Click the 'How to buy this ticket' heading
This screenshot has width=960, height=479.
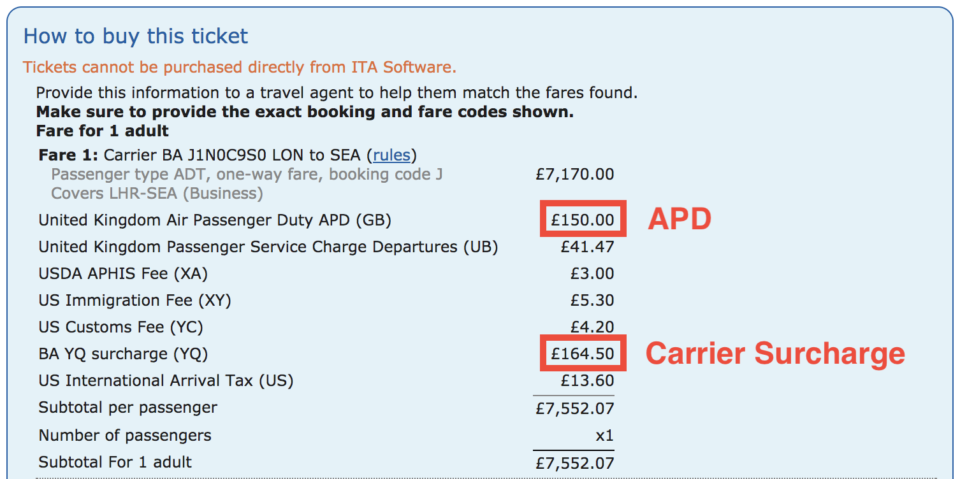[136, 36]
